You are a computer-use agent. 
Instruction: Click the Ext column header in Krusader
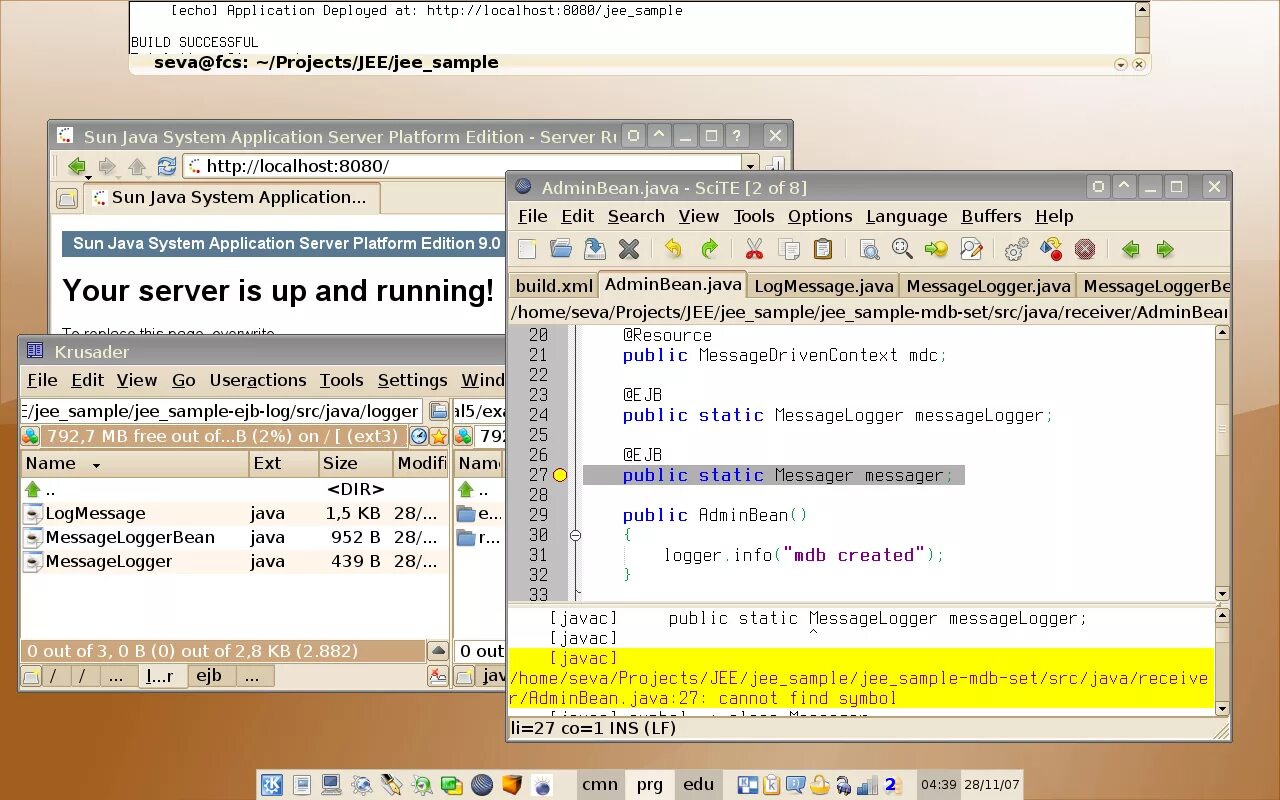(x=283, y=463)
